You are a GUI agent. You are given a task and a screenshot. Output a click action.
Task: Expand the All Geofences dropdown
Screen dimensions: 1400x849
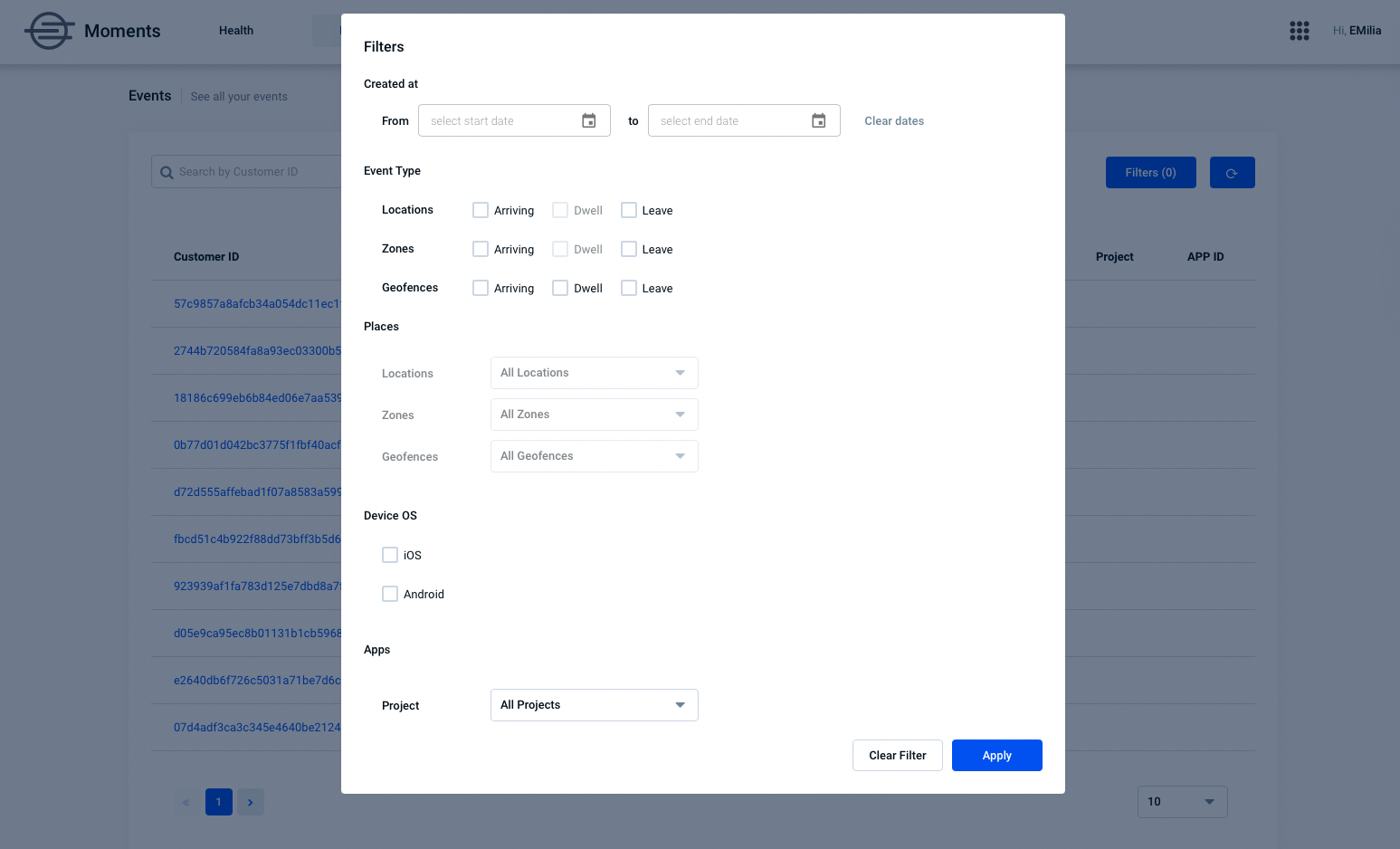595,456
